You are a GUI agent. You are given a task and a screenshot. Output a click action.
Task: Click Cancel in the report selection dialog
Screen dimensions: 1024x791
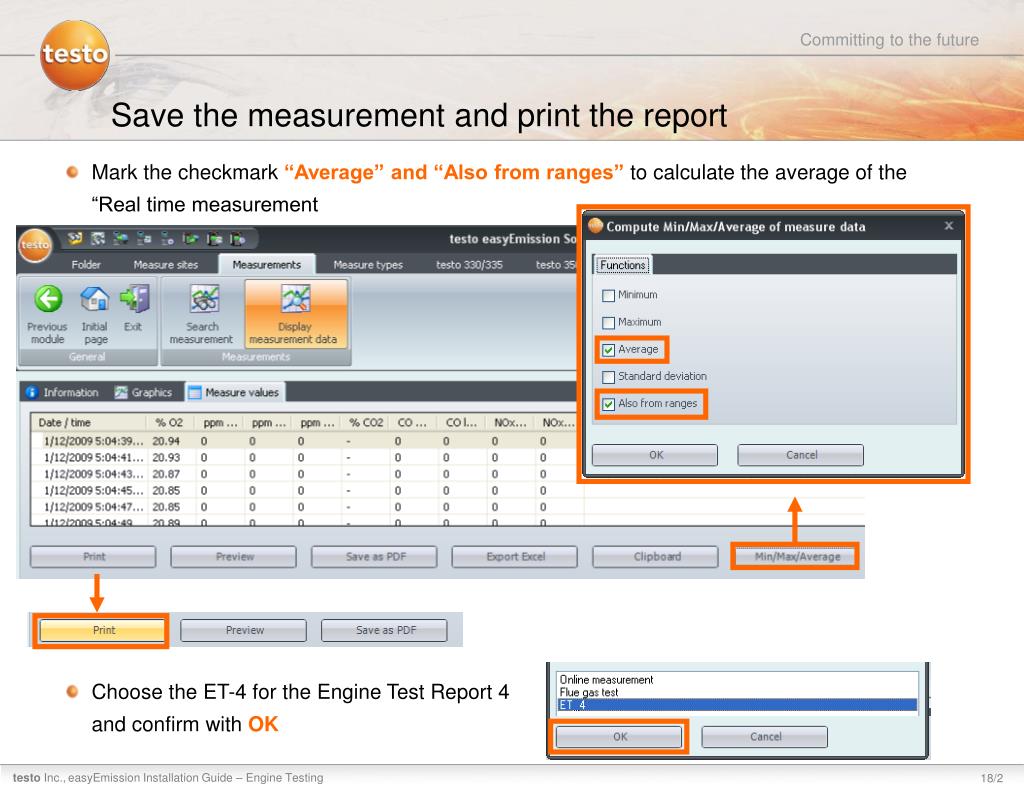tap(765, 737)
